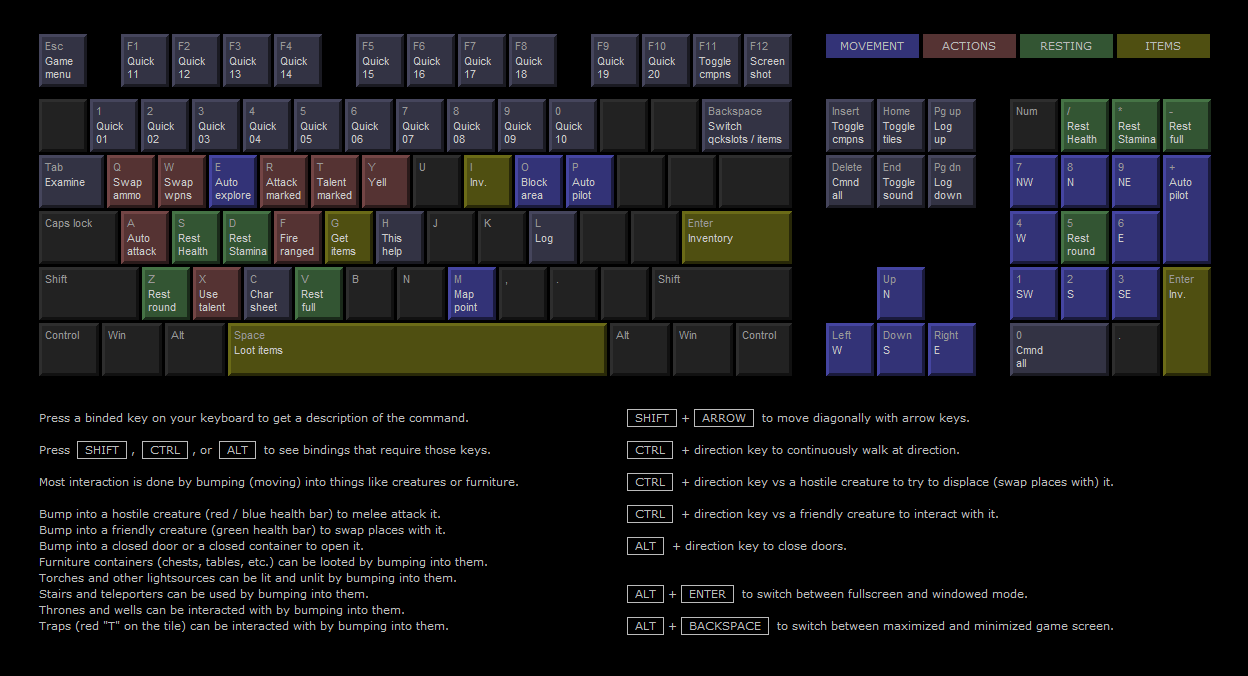Select the ACTIONS category tab
Screen dimensions: 1248x676
(x=968, y=46)
